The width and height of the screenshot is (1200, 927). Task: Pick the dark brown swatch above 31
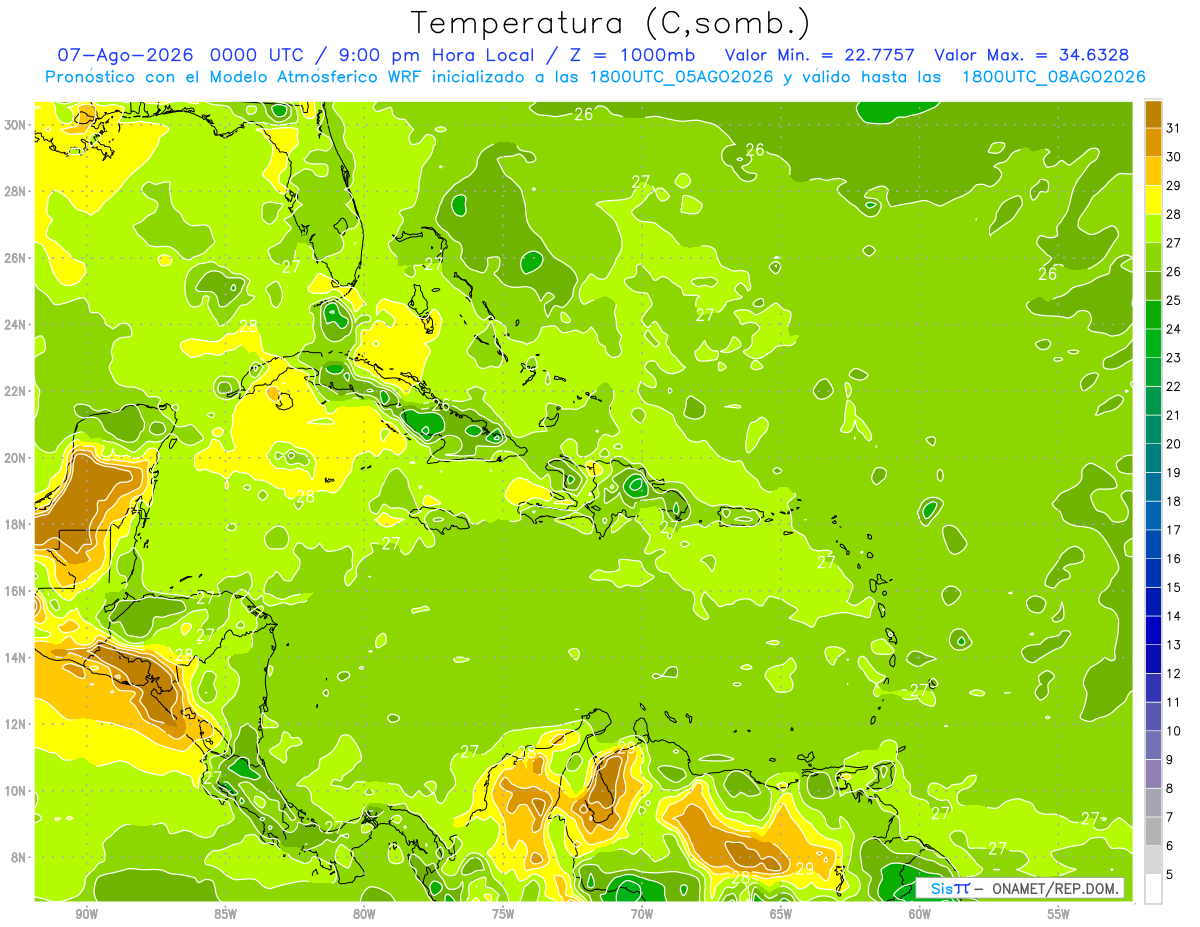point(1153,113)
